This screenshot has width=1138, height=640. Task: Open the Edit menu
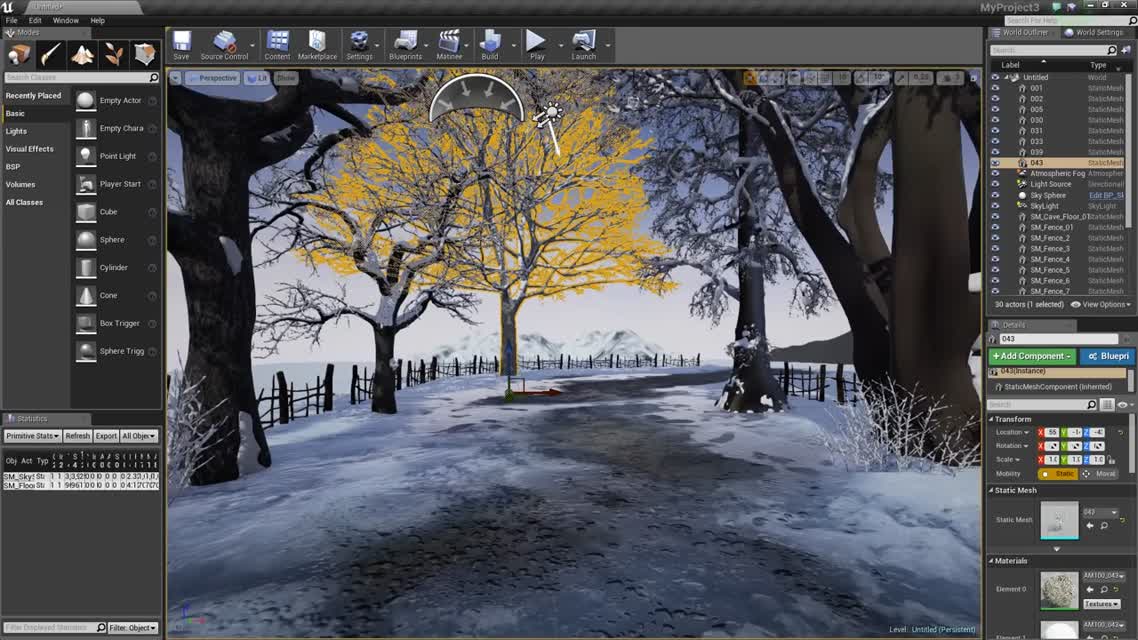click(35, 20)
